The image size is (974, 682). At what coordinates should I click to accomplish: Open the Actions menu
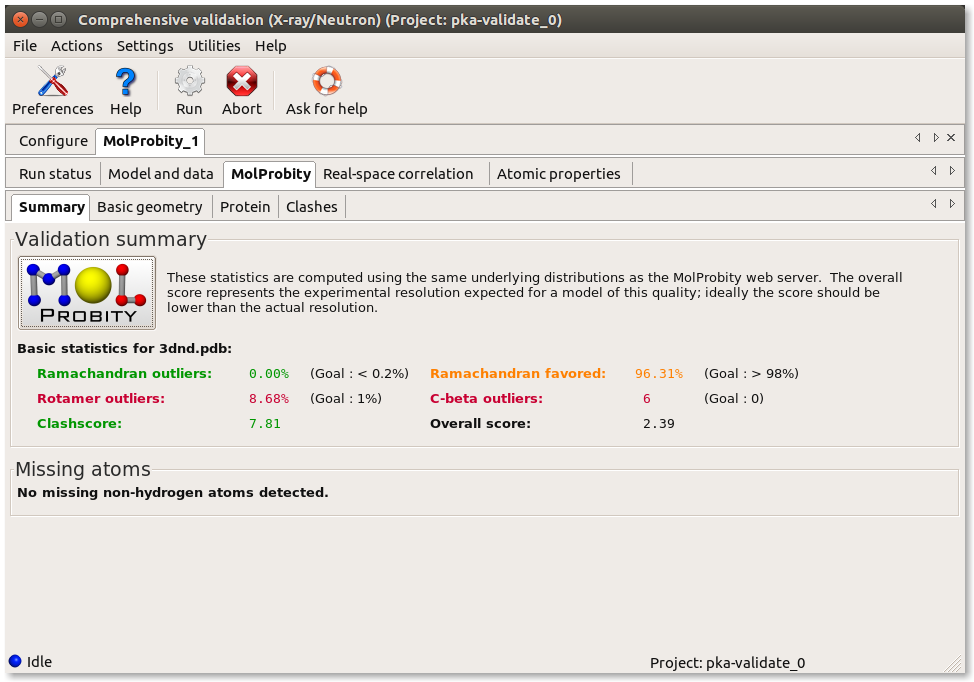76,45
